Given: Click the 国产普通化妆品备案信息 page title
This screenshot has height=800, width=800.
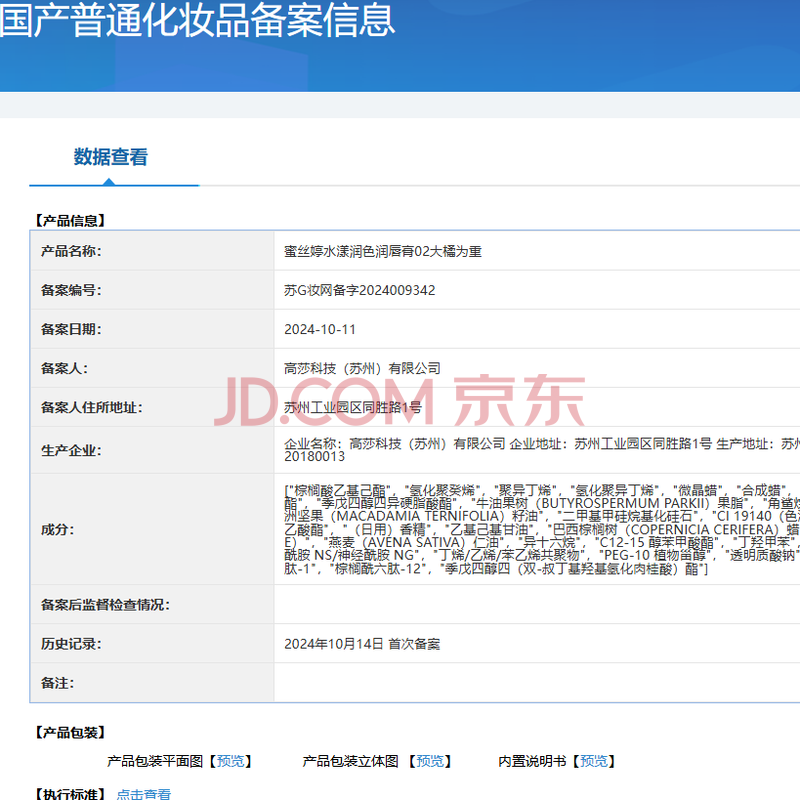Looking at the screenshot, I should pos(197,20).
